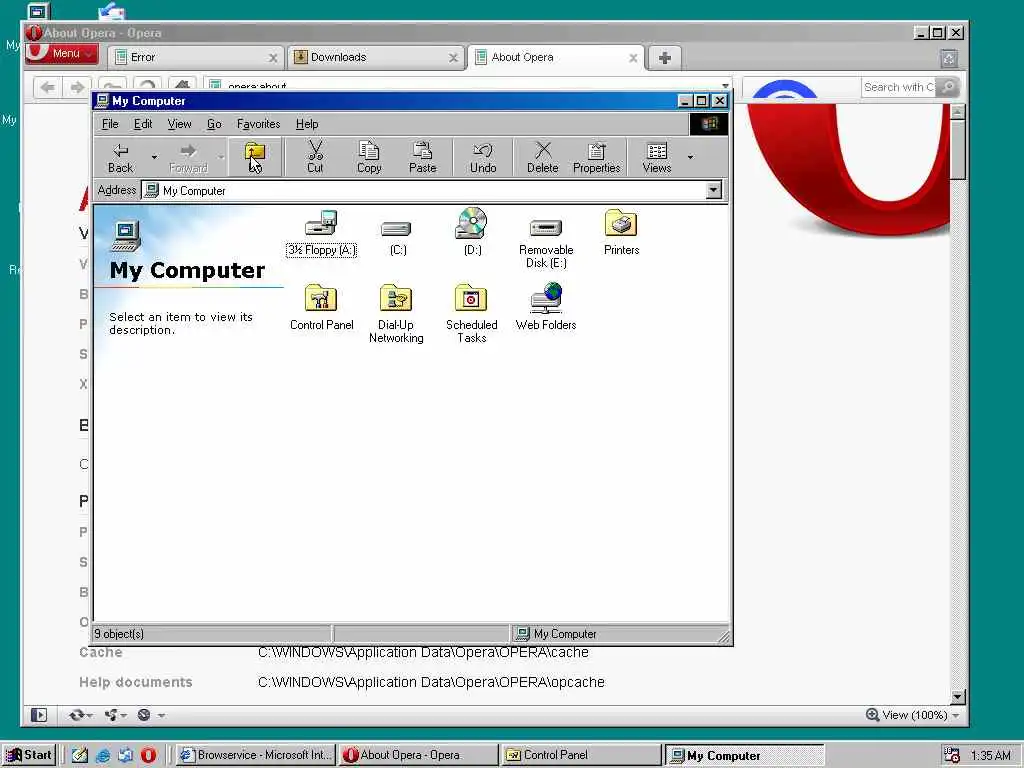1024x768 pixels.
Task: Close the Error tab in Opera
Action: pos(273,58)
